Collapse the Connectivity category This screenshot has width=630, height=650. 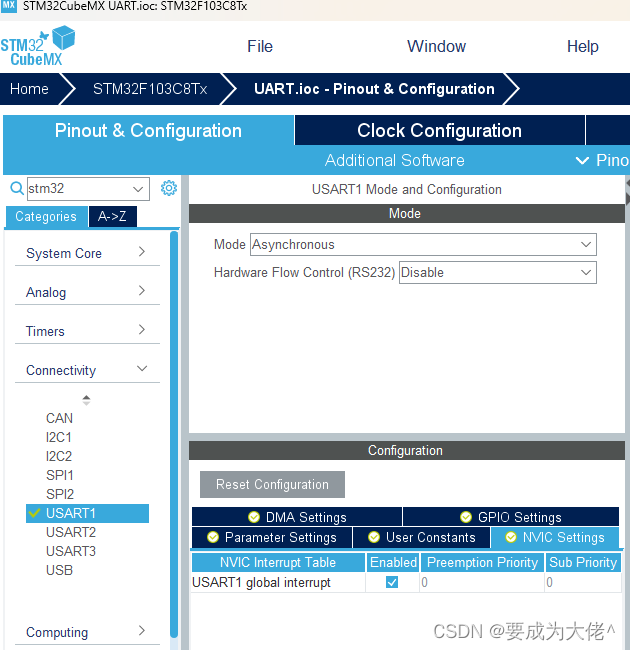[x=87, y=370]
